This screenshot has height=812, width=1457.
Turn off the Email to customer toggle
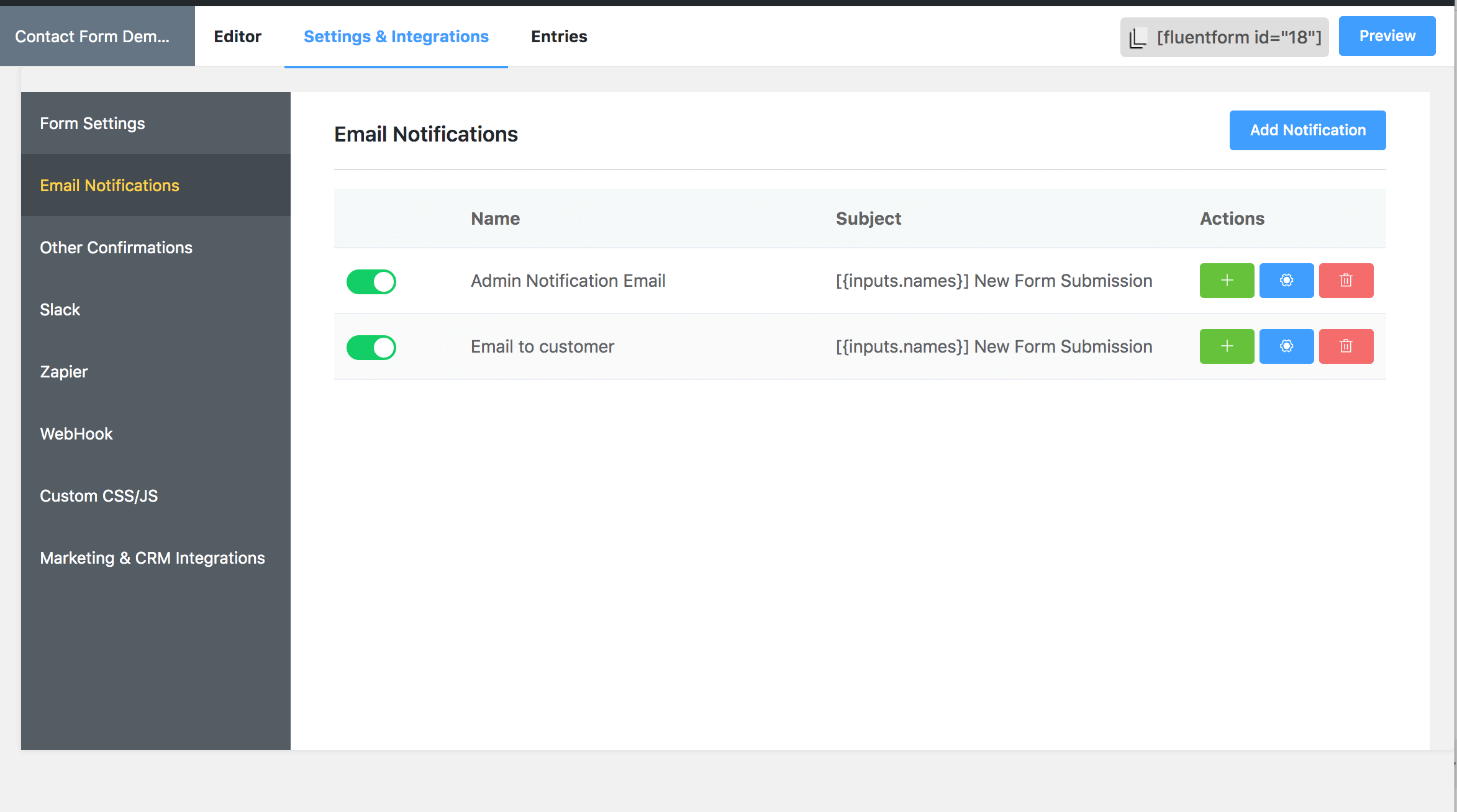click(x=371, y=348)
